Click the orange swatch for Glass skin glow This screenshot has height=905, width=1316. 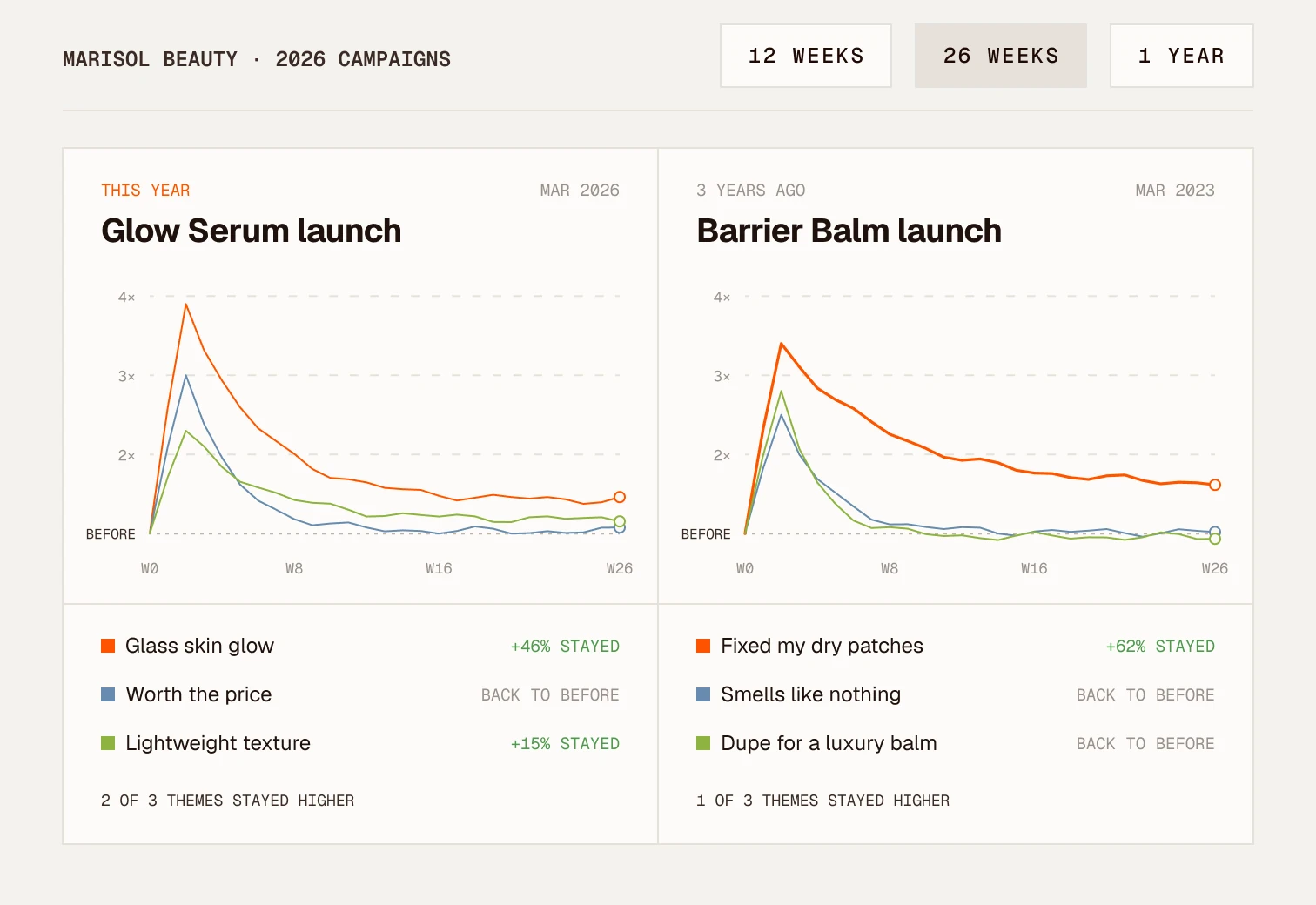[108, 646]
